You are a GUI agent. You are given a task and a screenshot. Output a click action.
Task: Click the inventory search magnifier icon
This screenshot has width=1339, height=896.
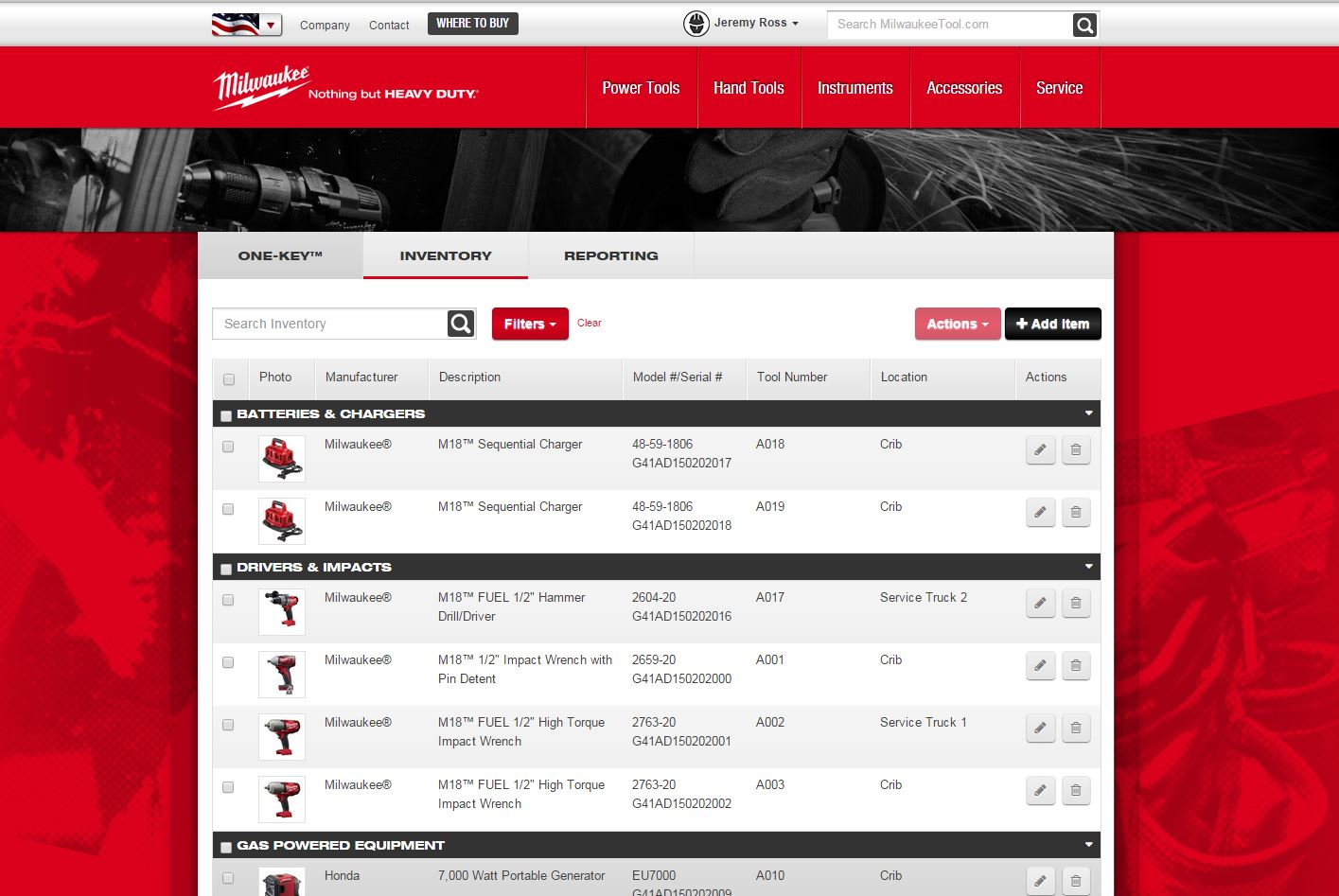(x=461, y=324)
